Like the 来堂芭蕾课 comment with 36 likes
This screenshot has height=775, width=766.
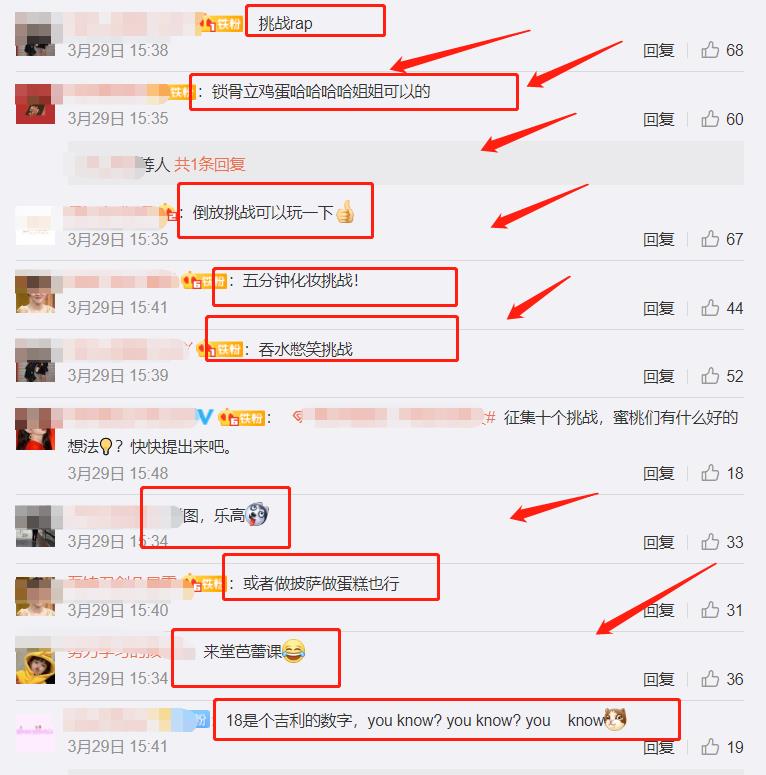click(x=710, y=679)
